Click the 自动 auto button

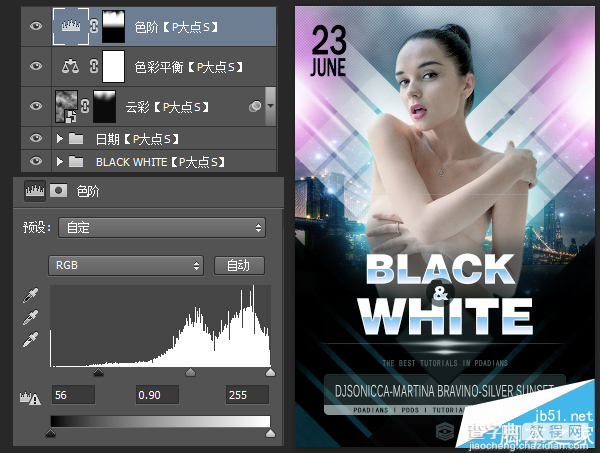coord(239,266)
